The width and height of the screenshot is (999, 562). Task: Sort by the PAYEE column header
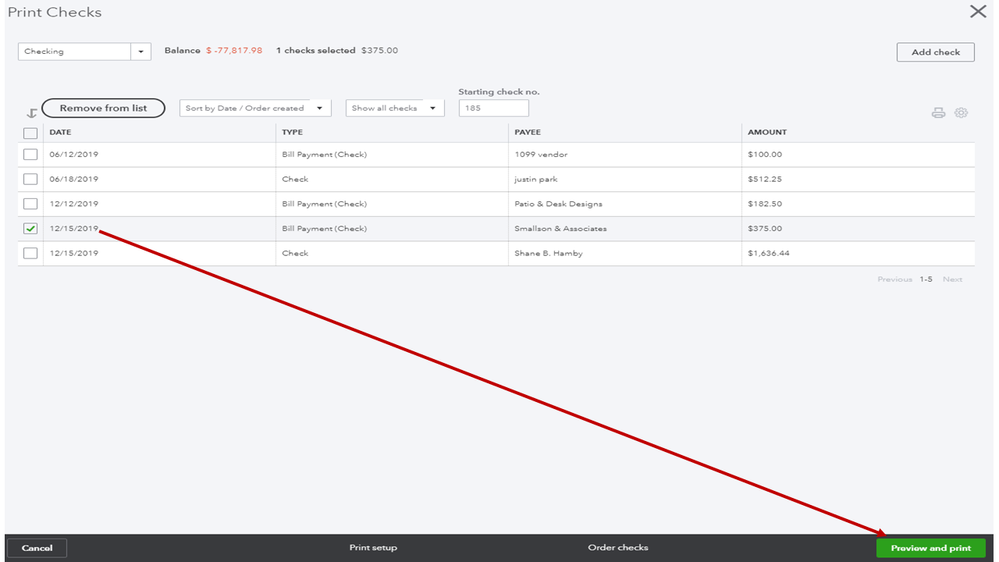point(528,132)
